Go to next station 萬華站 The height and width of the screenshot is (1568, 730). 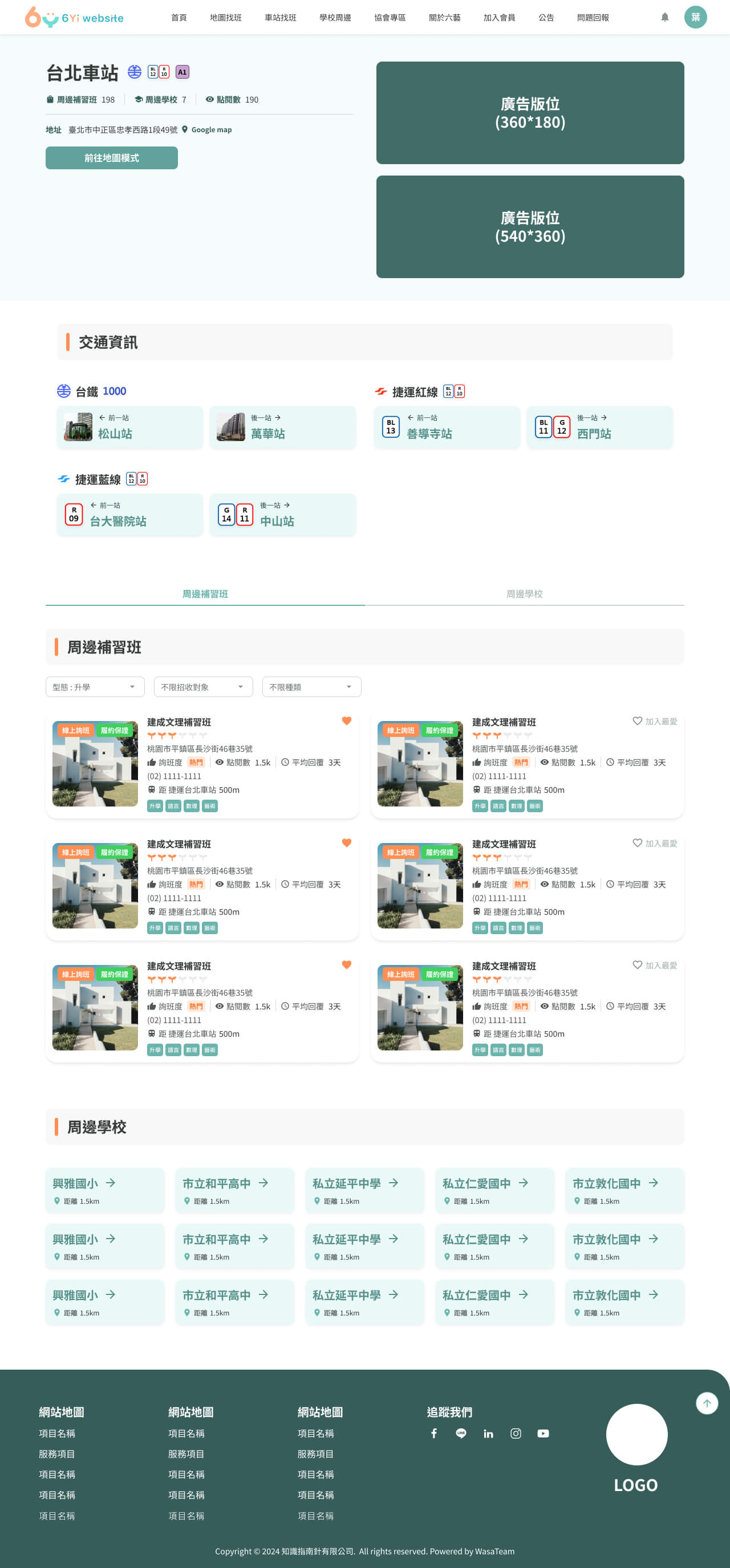(x=282, y=427)
